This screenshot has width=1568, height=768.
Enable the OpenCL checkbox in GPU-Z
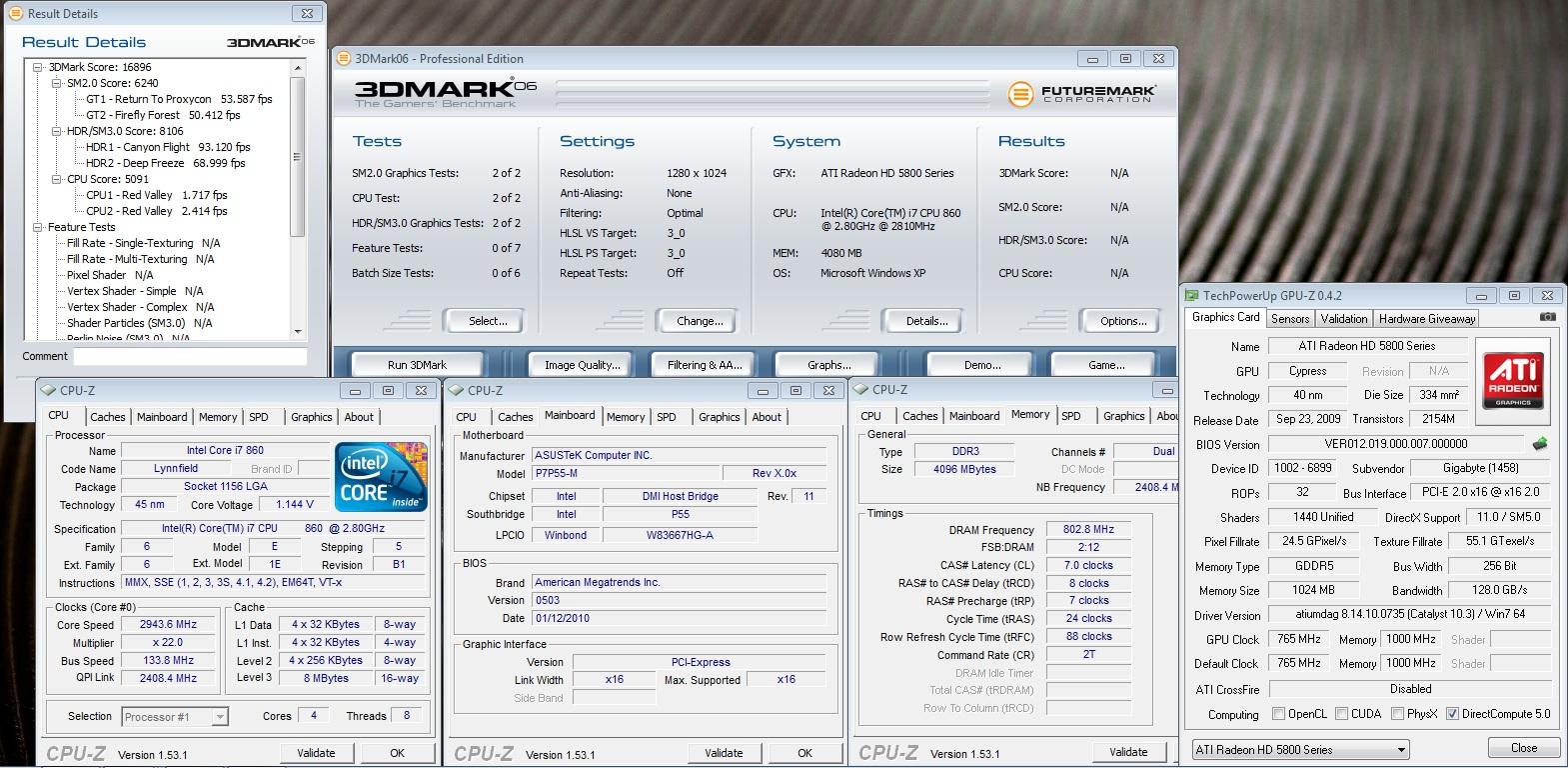pos(1278,714)
